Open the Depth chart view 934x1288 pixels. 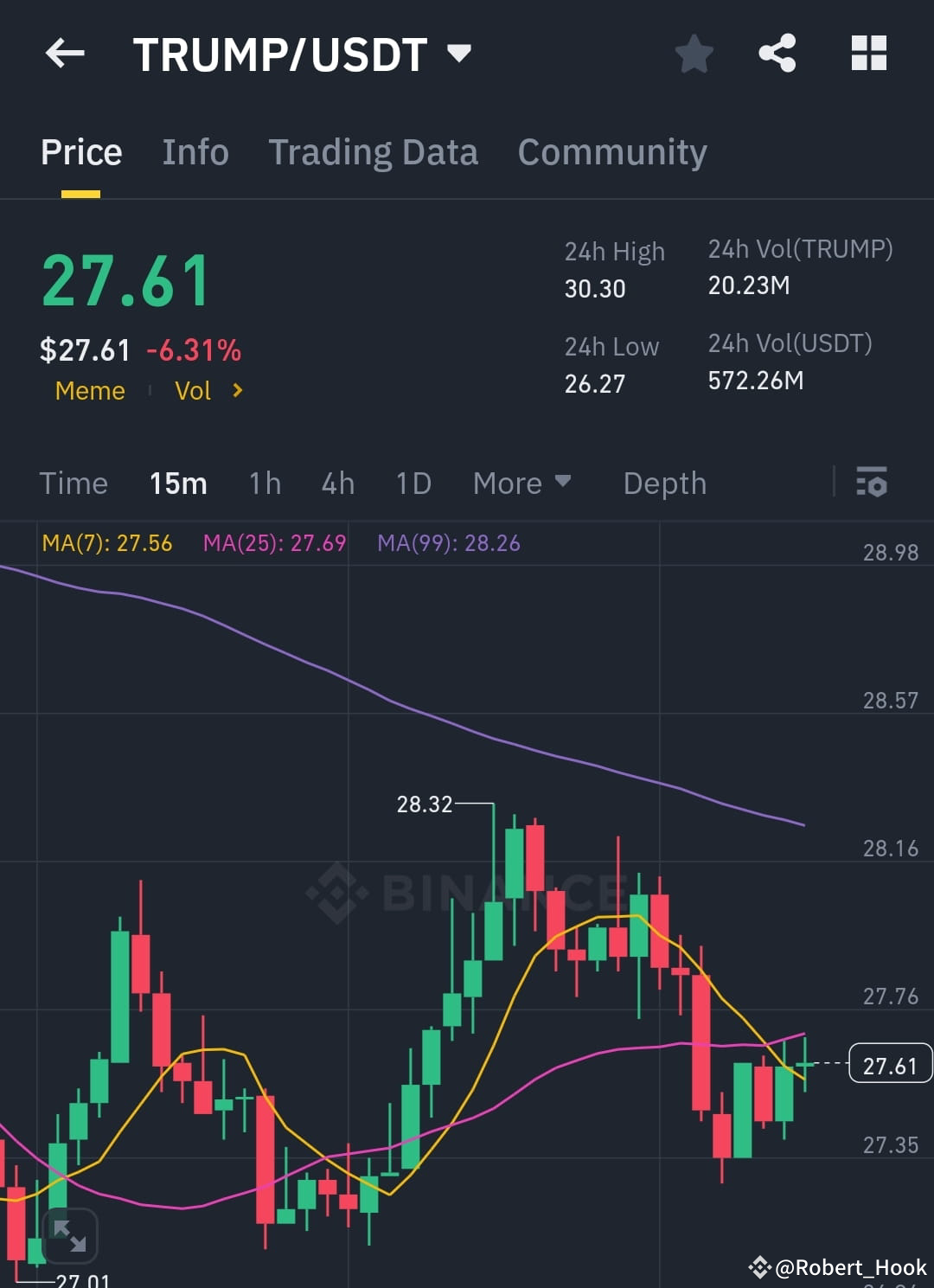click(665, 484)
